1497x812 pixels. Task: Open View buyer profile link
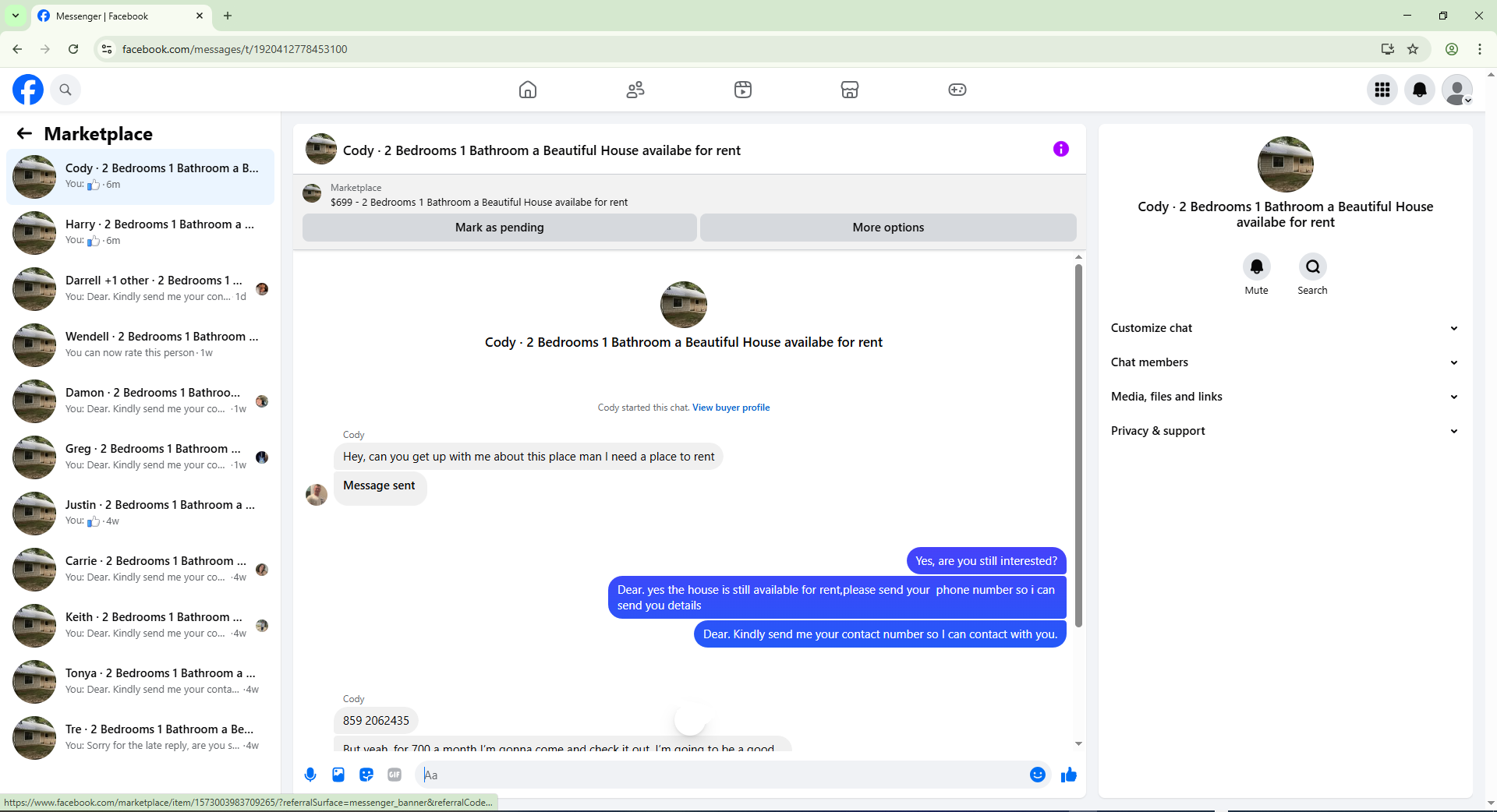pyautogui.click(x=731, y=408)
